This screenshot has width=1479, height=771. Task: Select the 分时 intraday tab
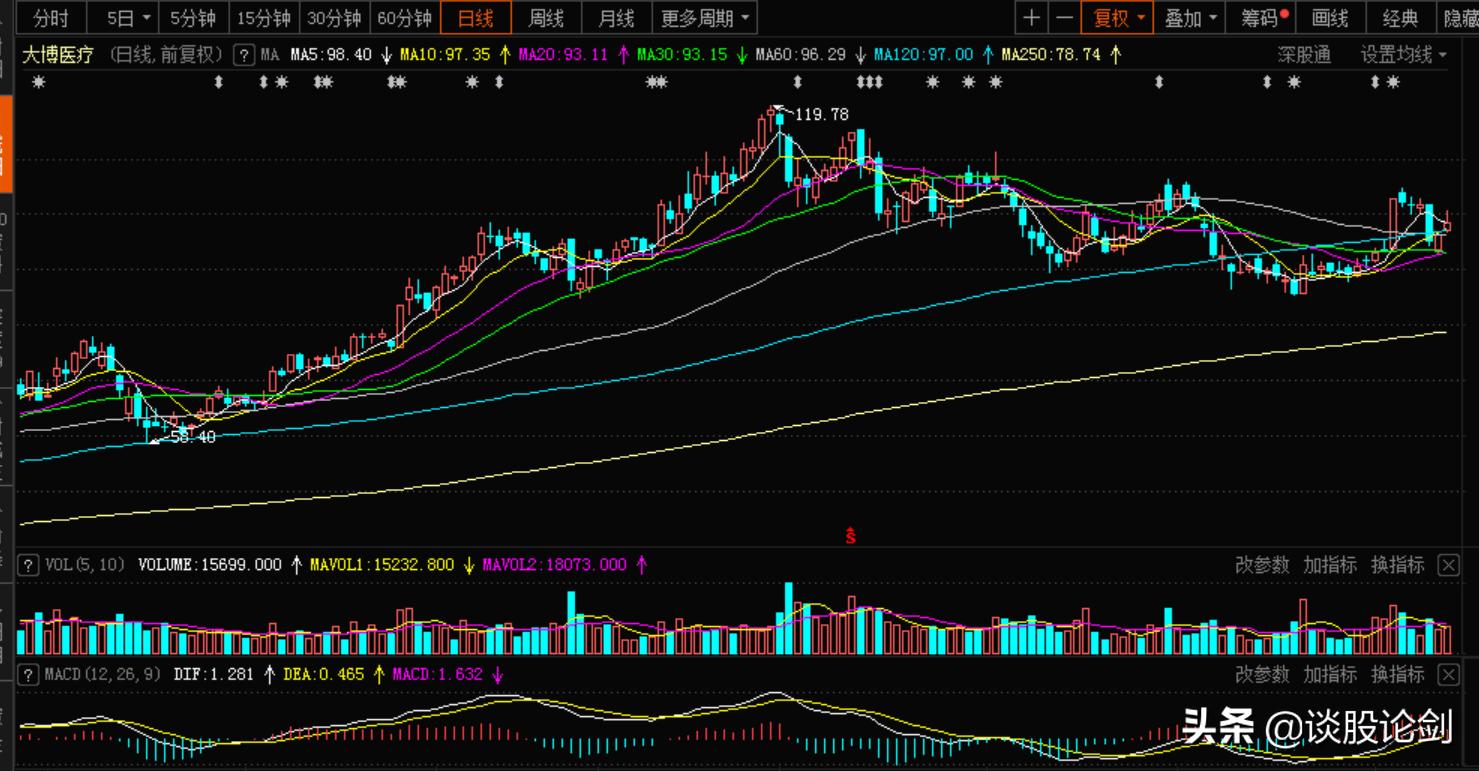coord(51,18)
